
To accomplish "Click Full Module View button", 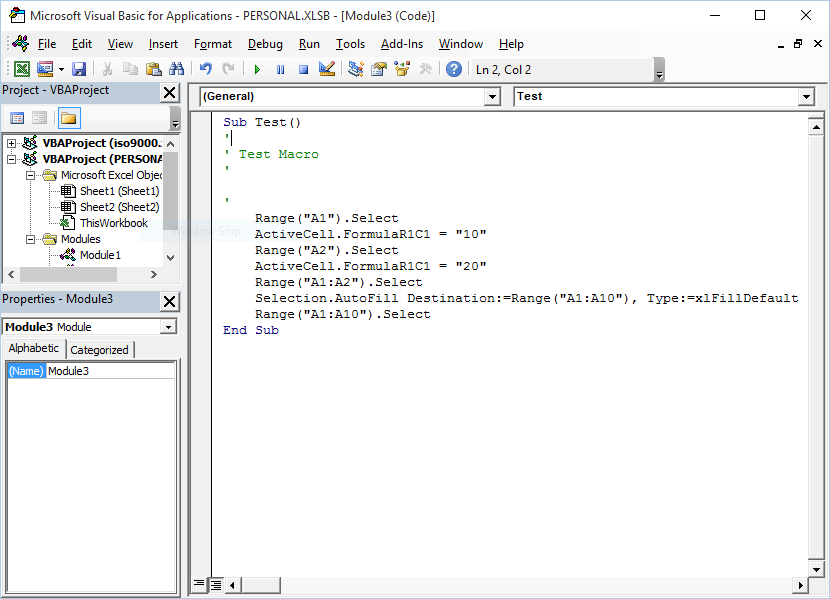I will click(216, 585).
